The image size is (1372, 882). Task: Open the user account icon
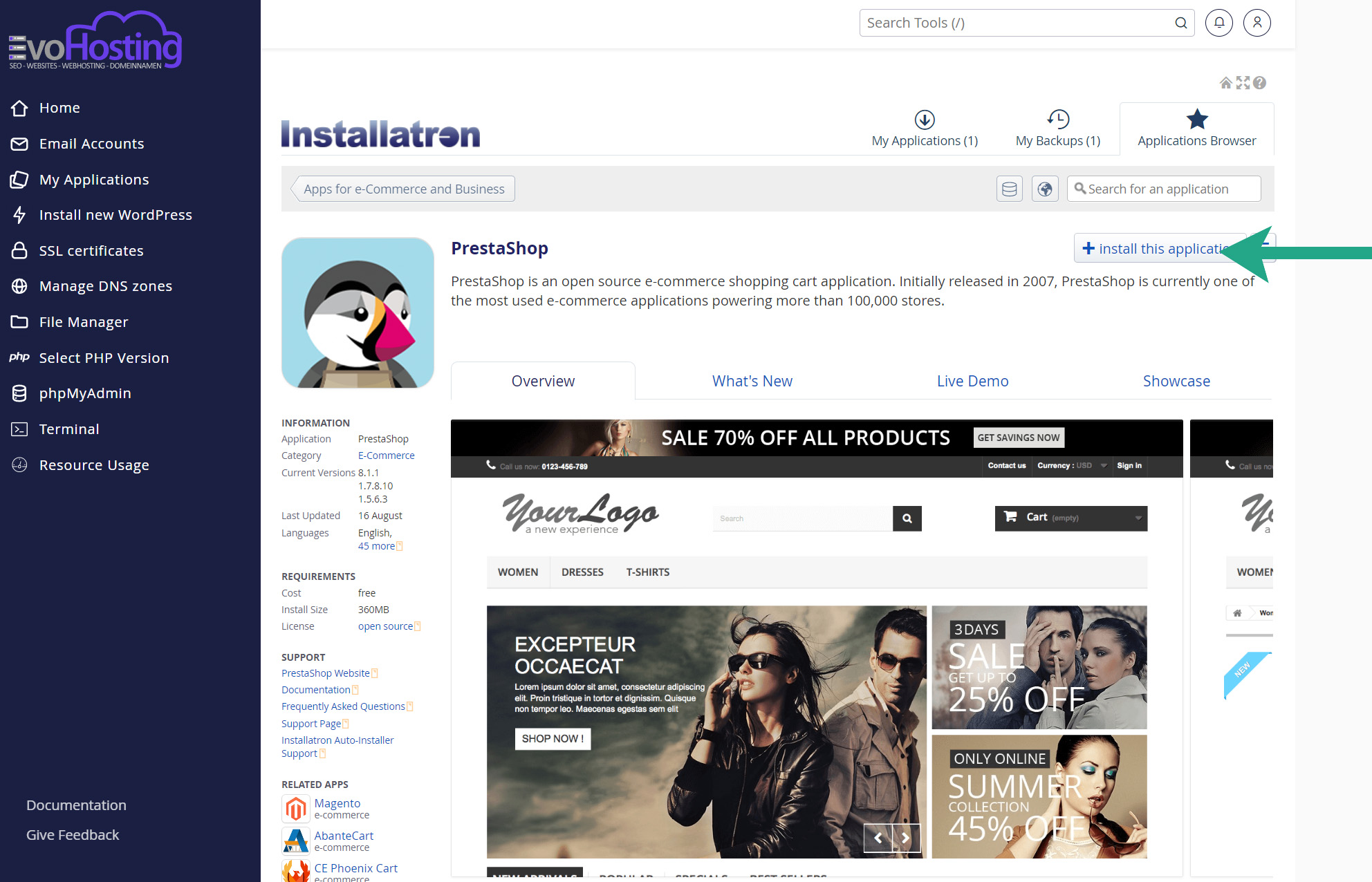pyautogui.click(x=1257, y=23)
